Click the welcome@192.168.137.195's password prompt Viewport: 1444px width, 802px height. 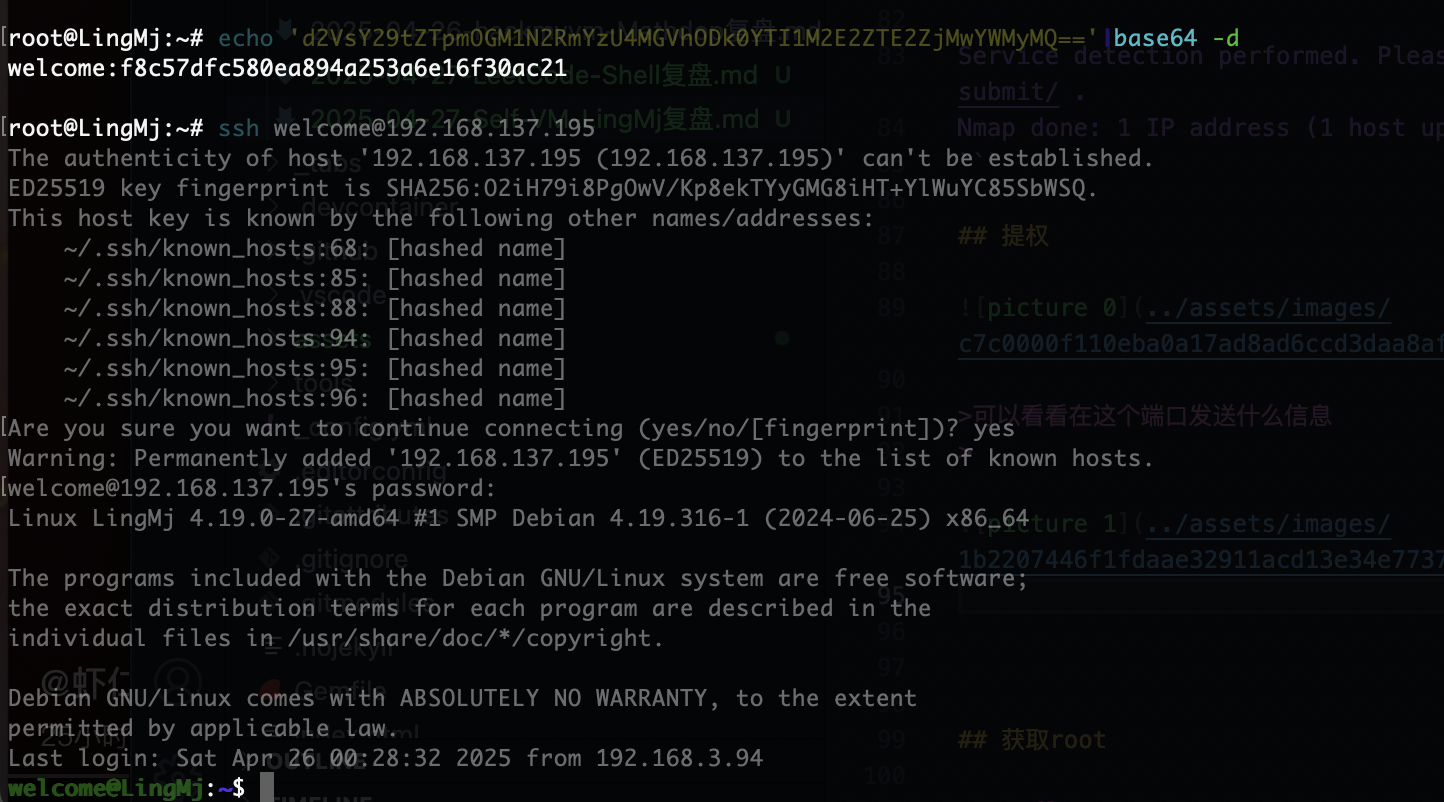click(x=252, y=489)
